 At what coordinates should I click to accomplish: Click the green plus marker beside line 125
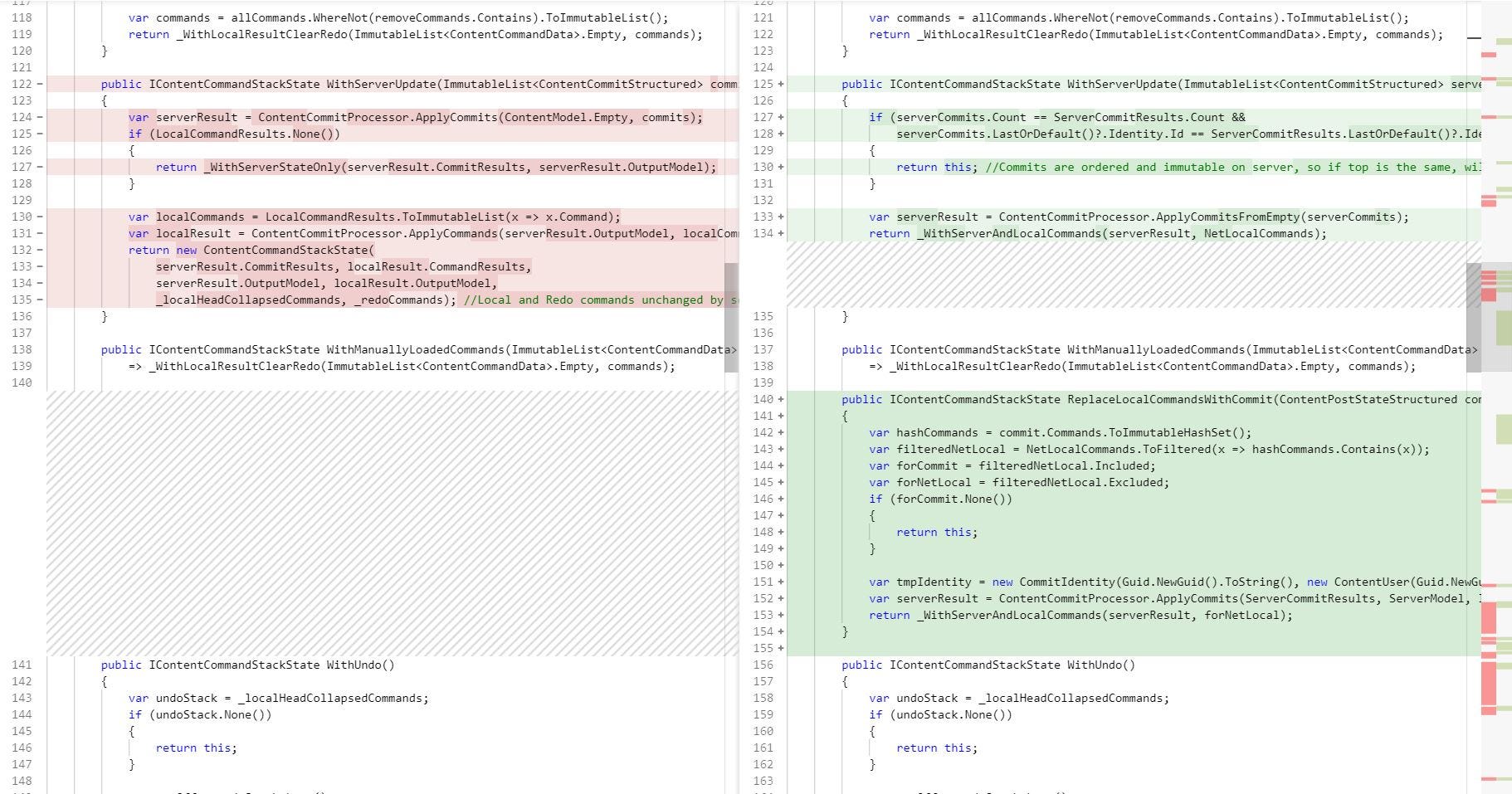pos(780,84)
